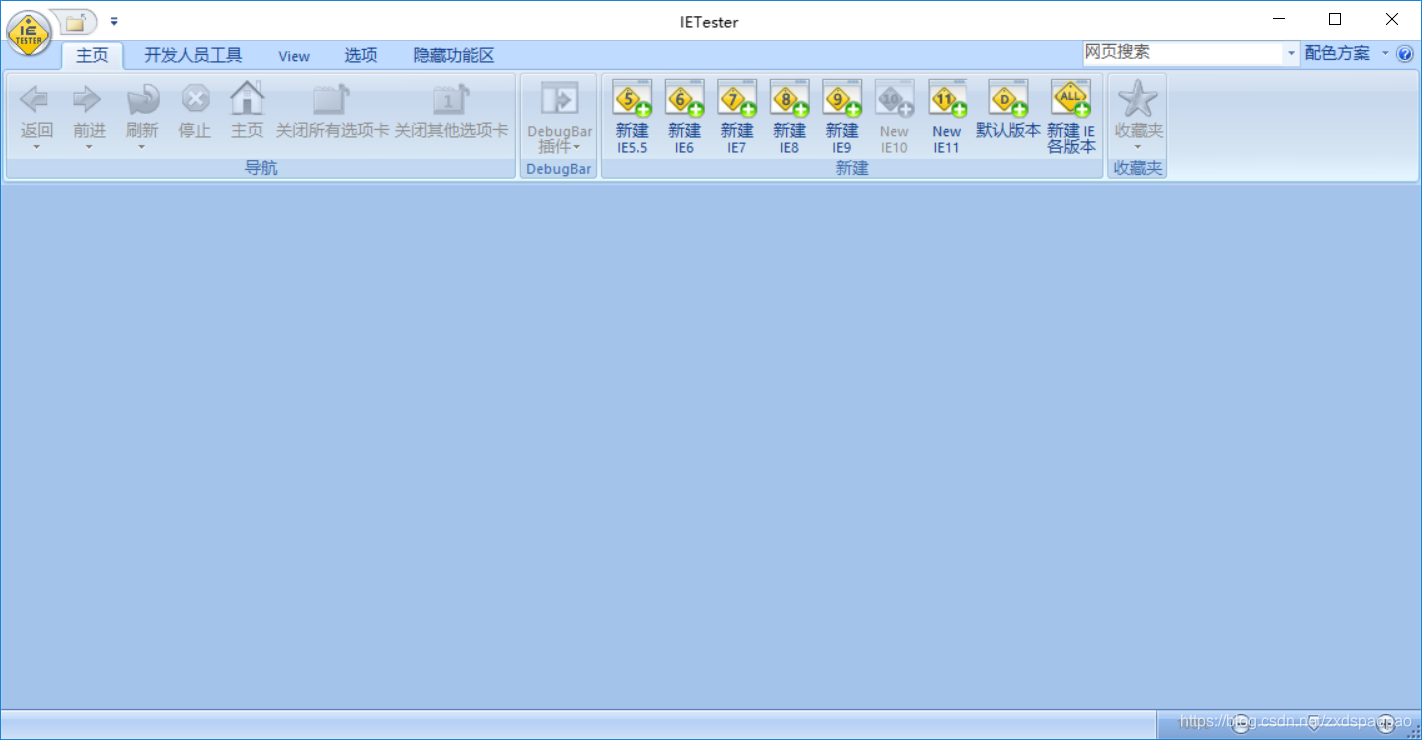Click the 刷新 refresh icon
The width and height of the screenshot is (1422, 740).
[x=142, y=99]
